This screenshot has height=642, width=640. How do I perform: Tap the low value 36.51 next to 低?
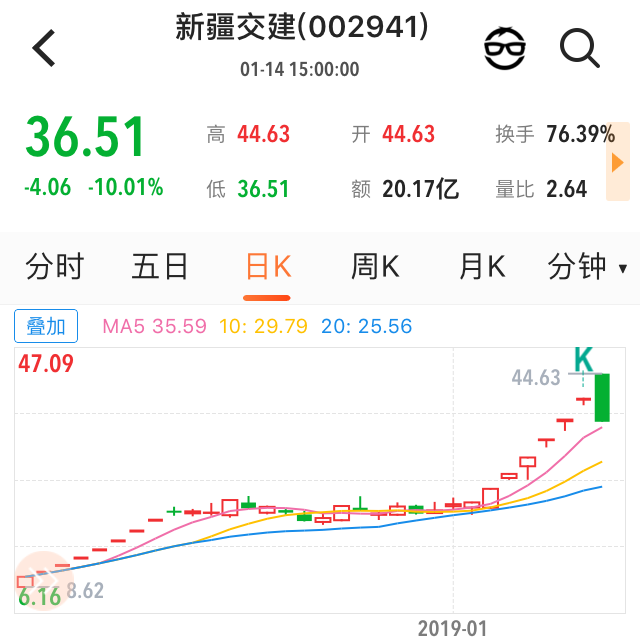point(263,189)
